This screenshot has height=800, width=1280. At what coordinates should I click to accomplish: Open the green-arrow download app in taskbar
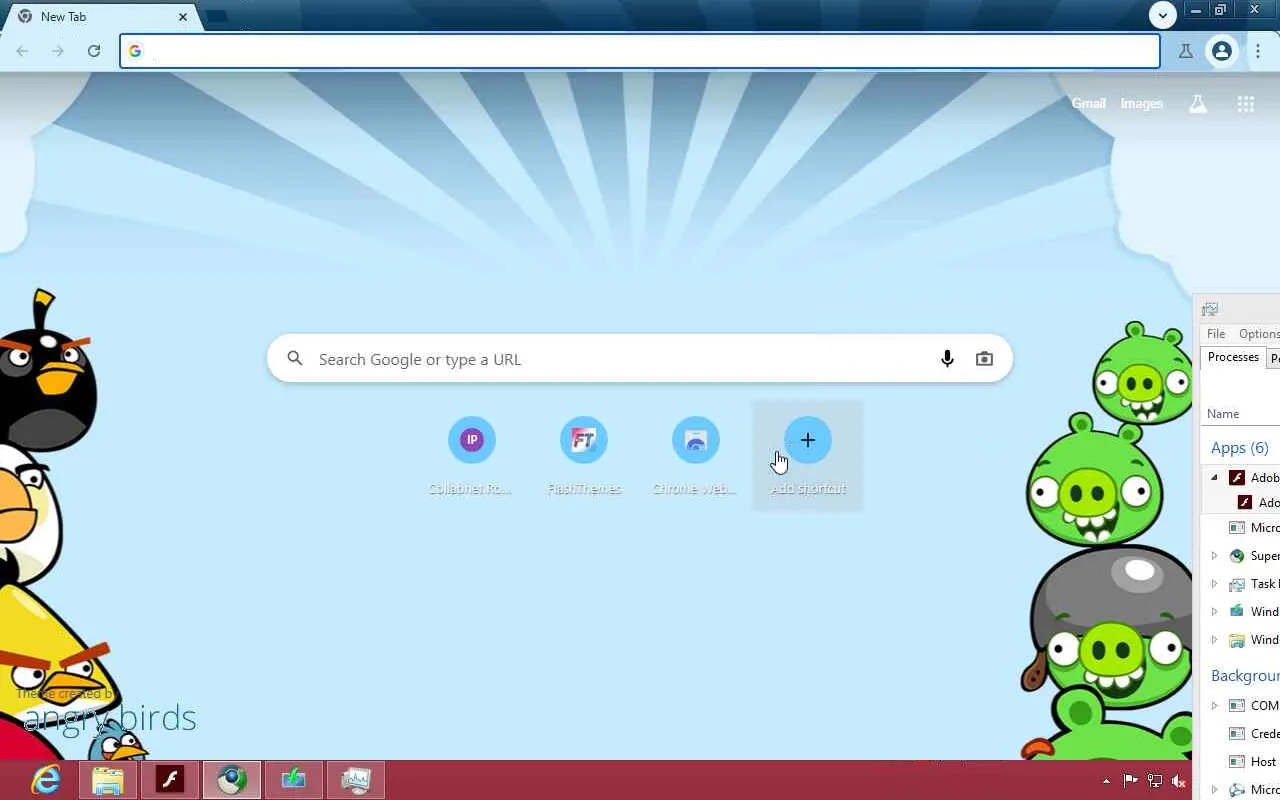pyautogui.click(x=293, y=779)
